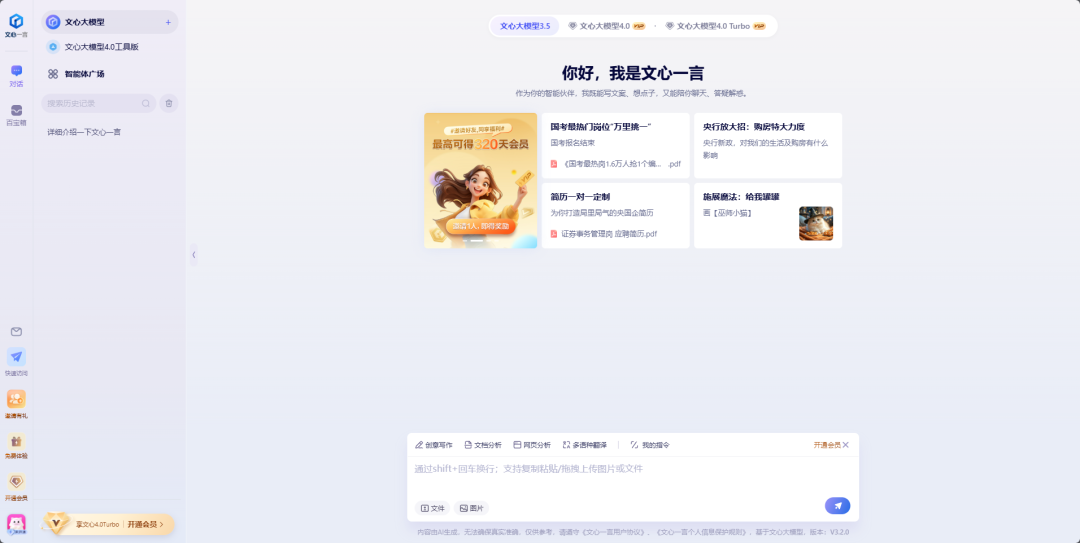This screenshot has width=1080, height=543.
Task: Open 我的指令 commands tool
Action: point(650,445)
